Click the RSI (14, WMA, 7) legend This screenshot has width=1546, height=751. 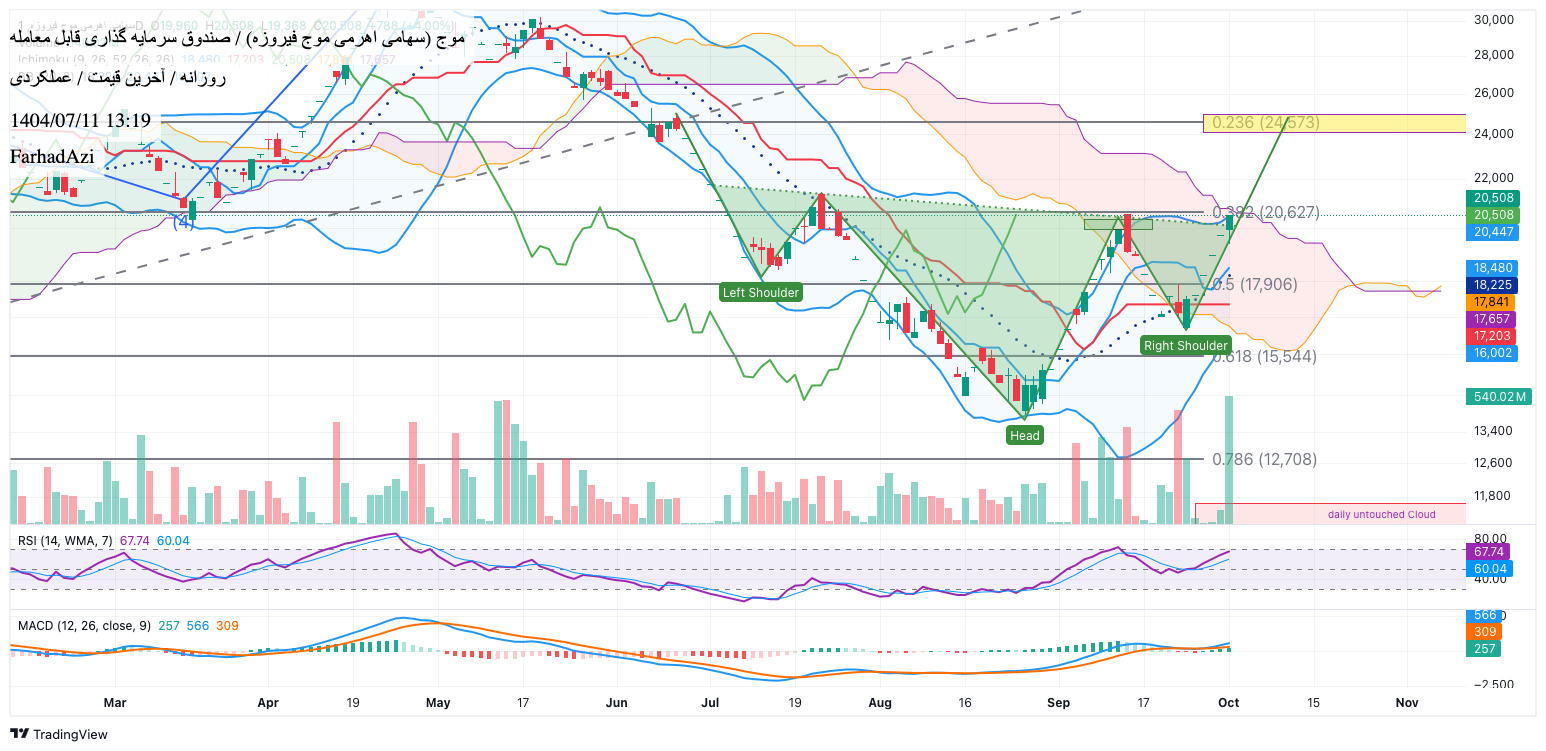pyautogui.click(x=66, y=540)
